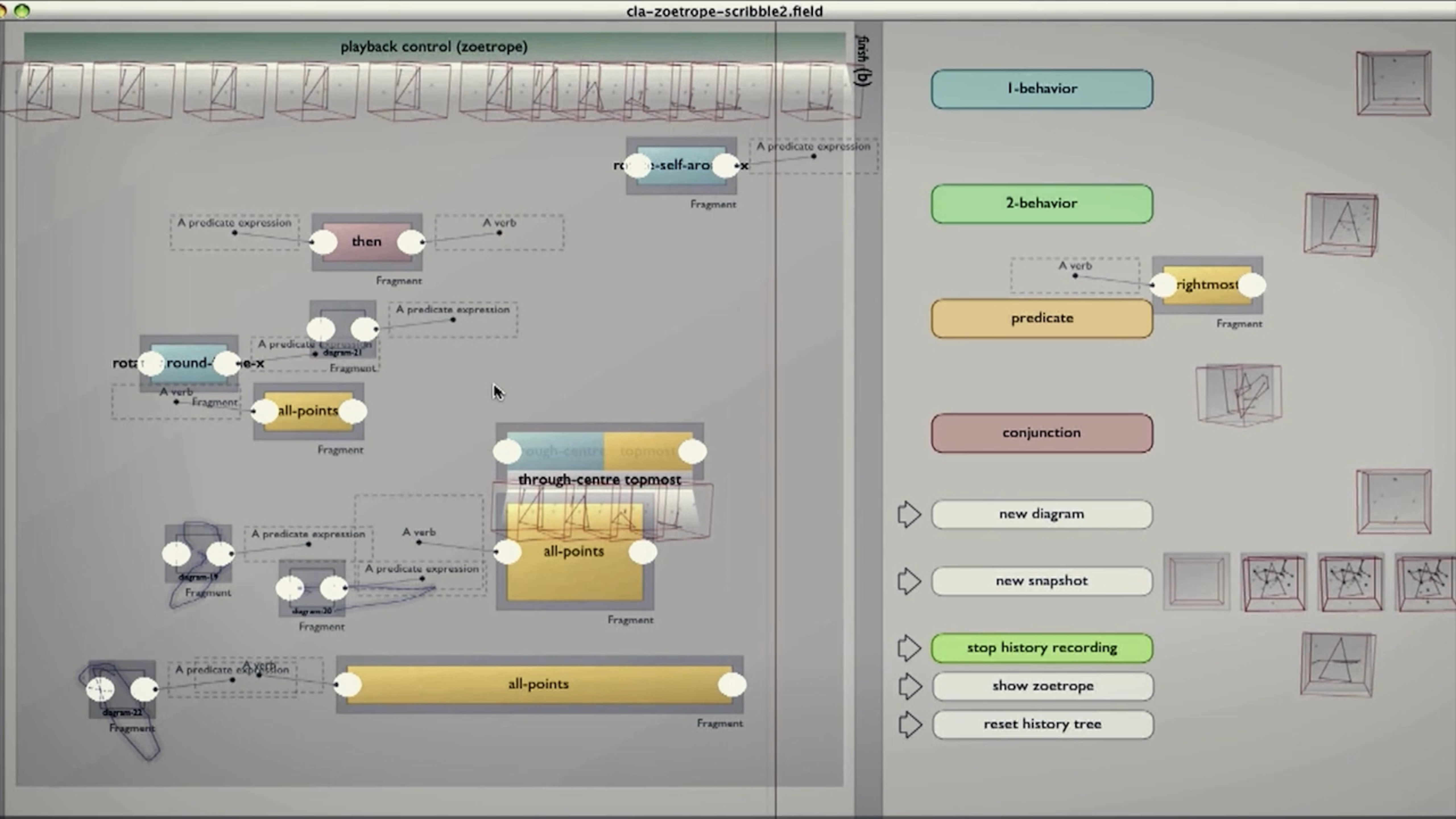Select the 1-behavior palette block
The width and height of the screenshot is (1456, 819).
click(1042, 89)
